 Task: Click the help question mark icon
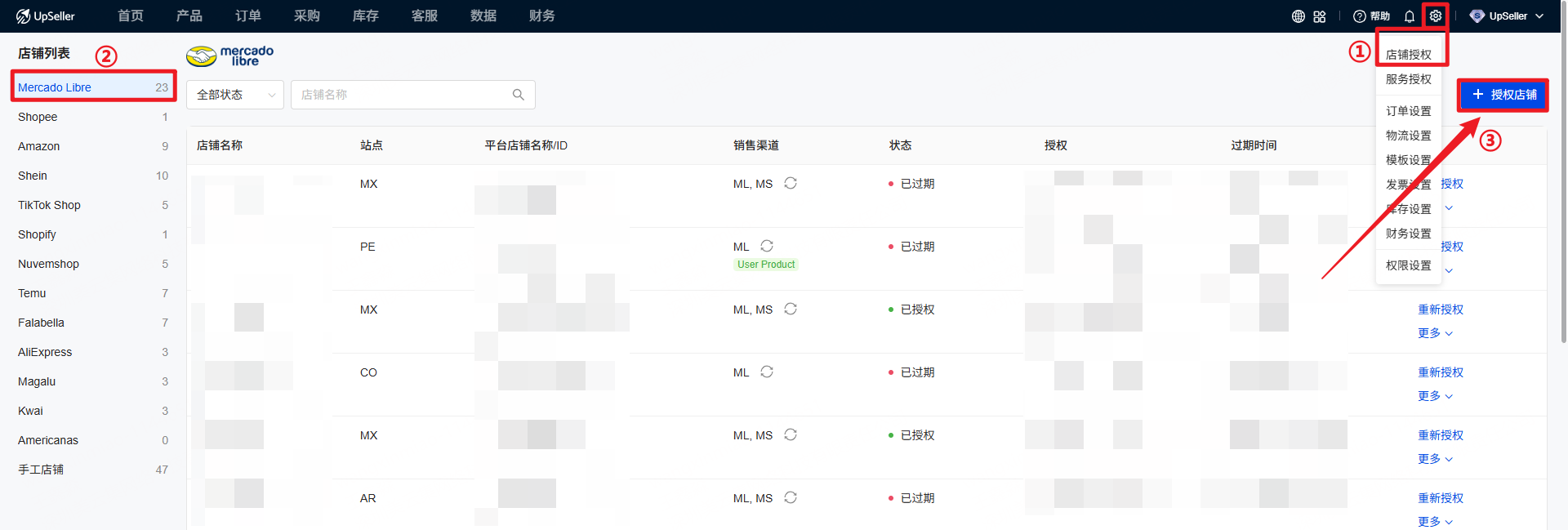click(1360, 16)
